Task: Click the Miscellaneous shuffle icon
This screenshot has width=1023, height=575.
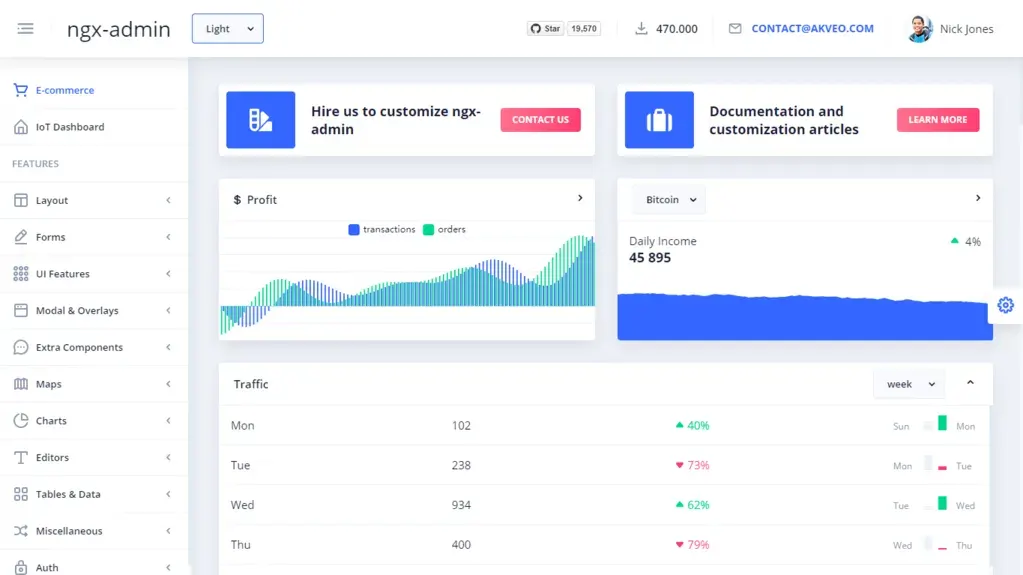Action: click(x=21, y=531)
